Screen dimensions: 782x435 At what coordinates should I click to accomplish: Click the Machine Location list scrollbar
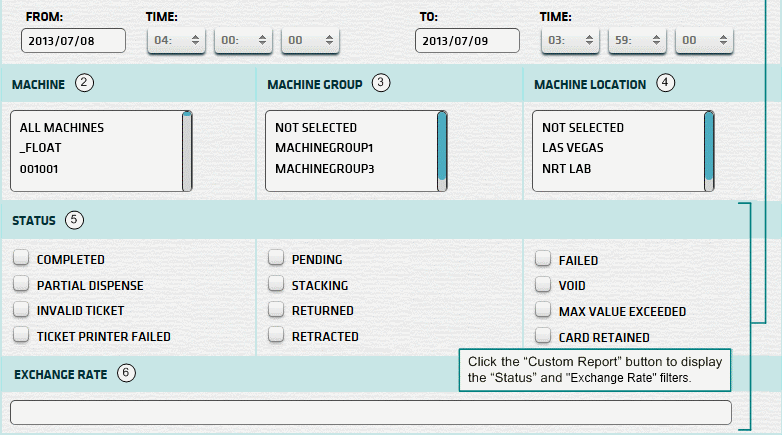[x=709, y=151]
